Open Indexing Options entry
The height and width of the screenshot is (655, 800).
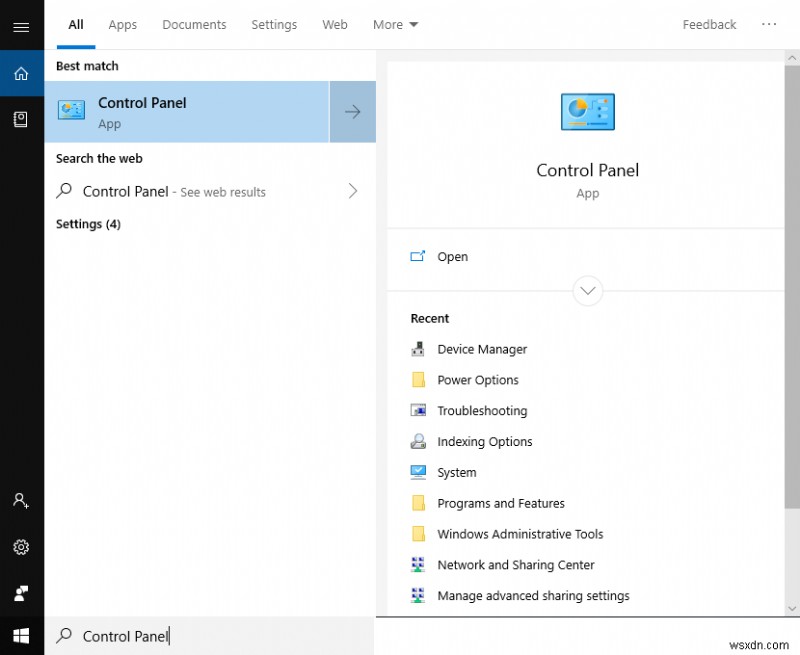[x=485, y=441]
